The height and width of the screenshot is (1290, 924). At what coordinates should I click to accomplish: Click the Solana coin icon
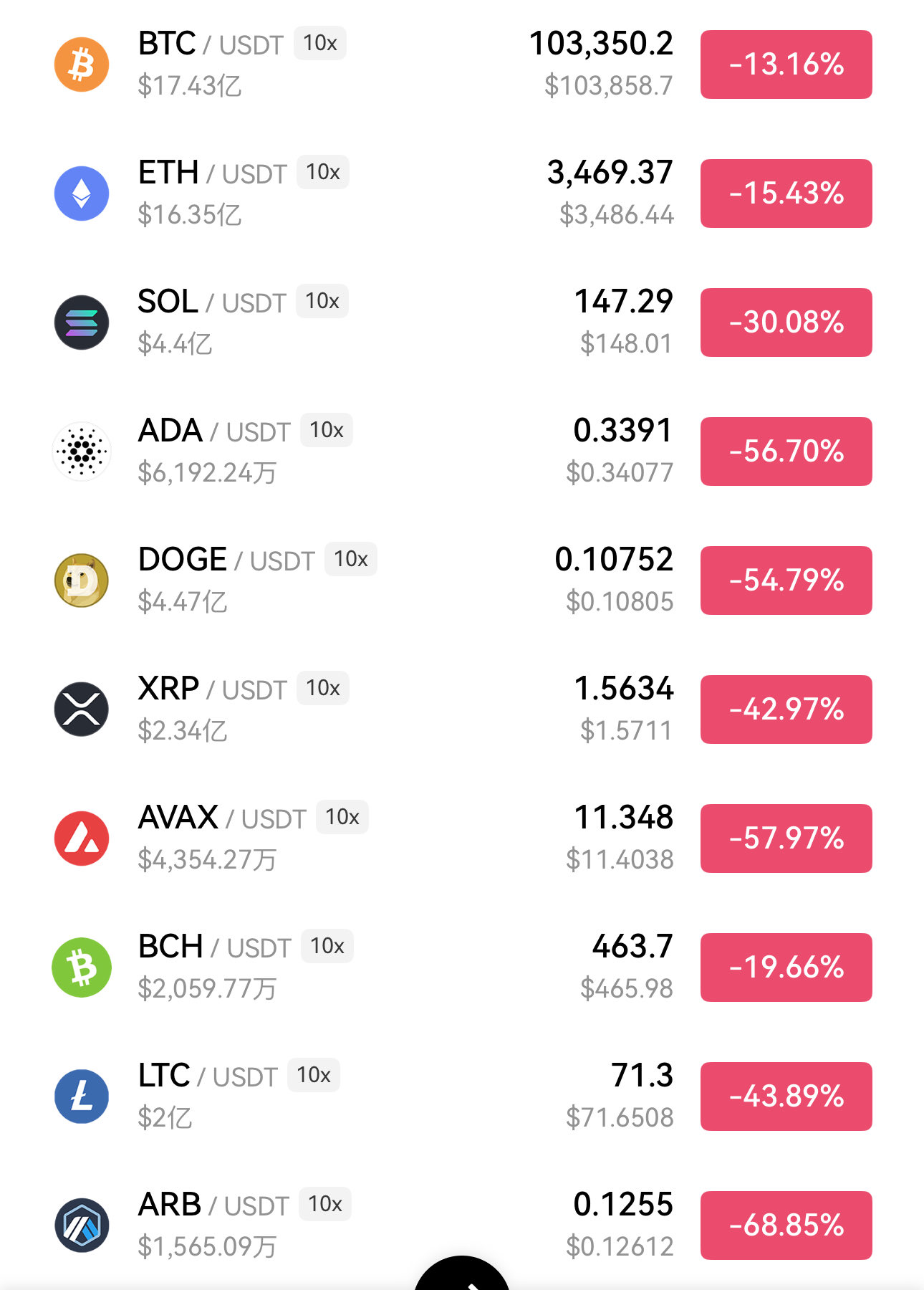pyautogui.click(x=82, y=322)
